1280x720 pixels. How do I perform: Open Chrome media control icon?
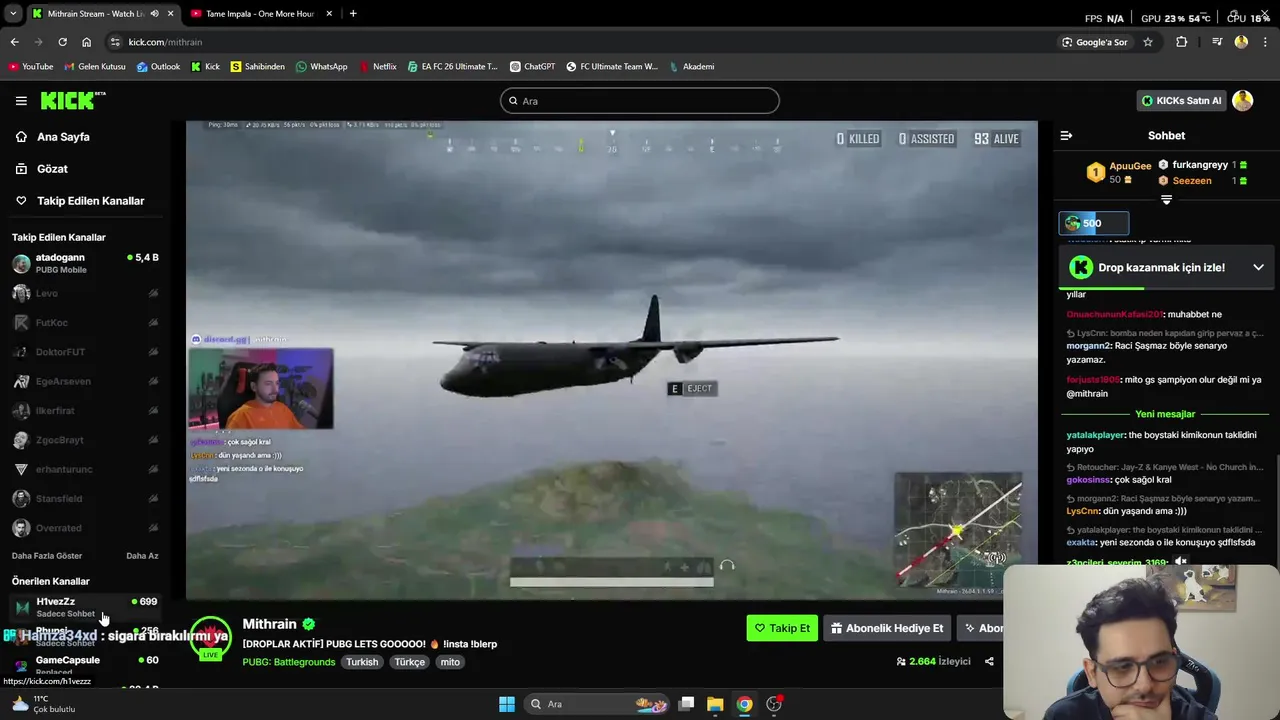coord(1217,42)
